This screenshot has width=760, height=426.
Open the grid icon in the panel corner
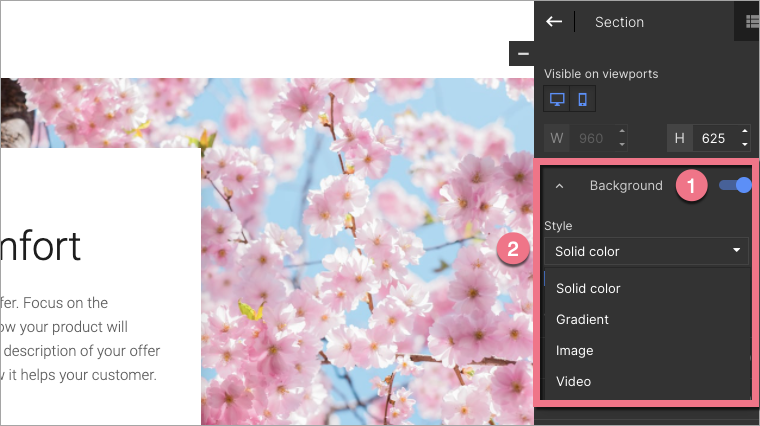click(752, 21)
